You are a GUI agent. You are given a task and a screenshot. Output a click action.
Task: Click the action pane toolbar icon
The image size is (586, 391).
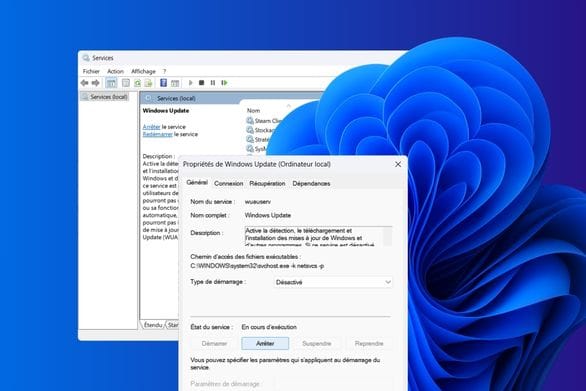point(175,83)
